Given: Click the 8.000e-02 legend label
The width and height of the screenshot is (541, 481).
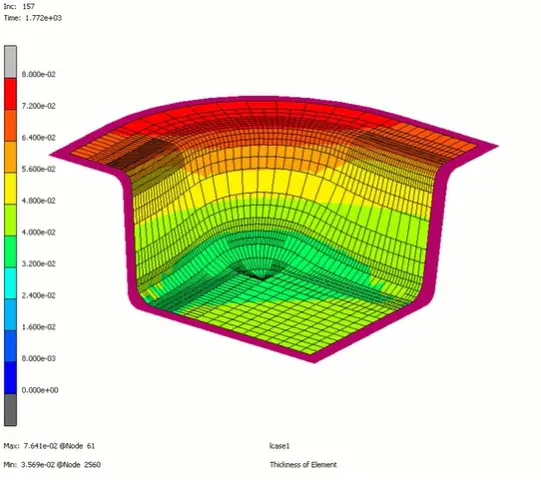Looking at the screenshot, I should 39,74.
